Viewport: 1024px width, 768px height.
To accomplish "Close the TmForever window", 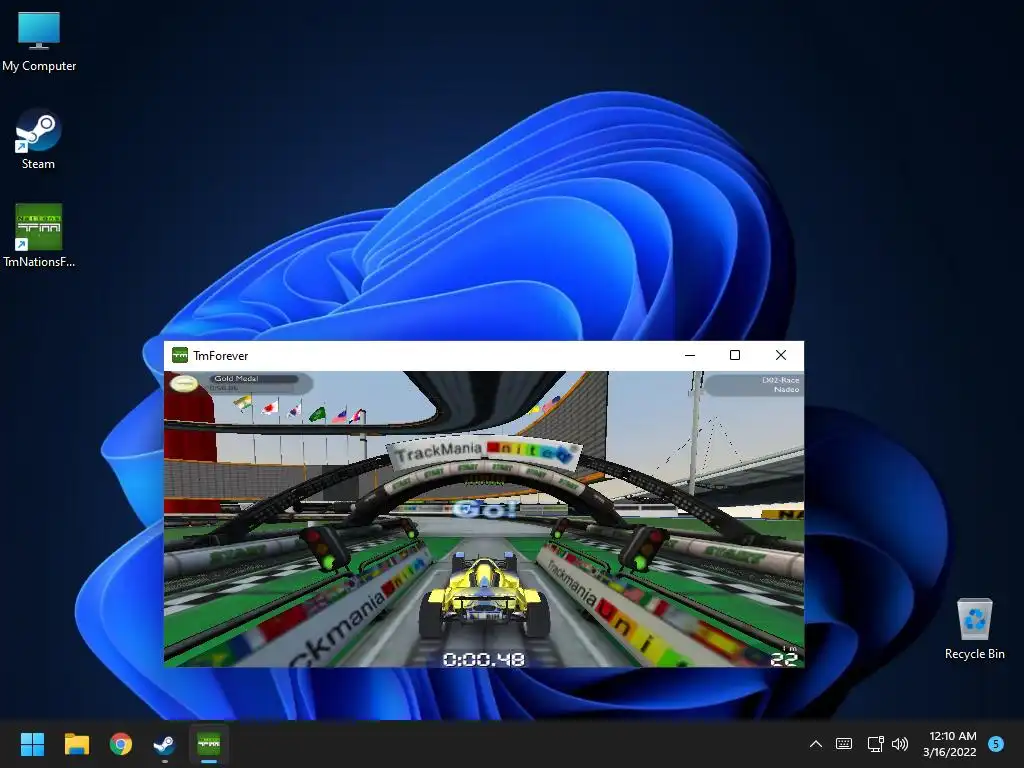I will (x=780, y=355).
